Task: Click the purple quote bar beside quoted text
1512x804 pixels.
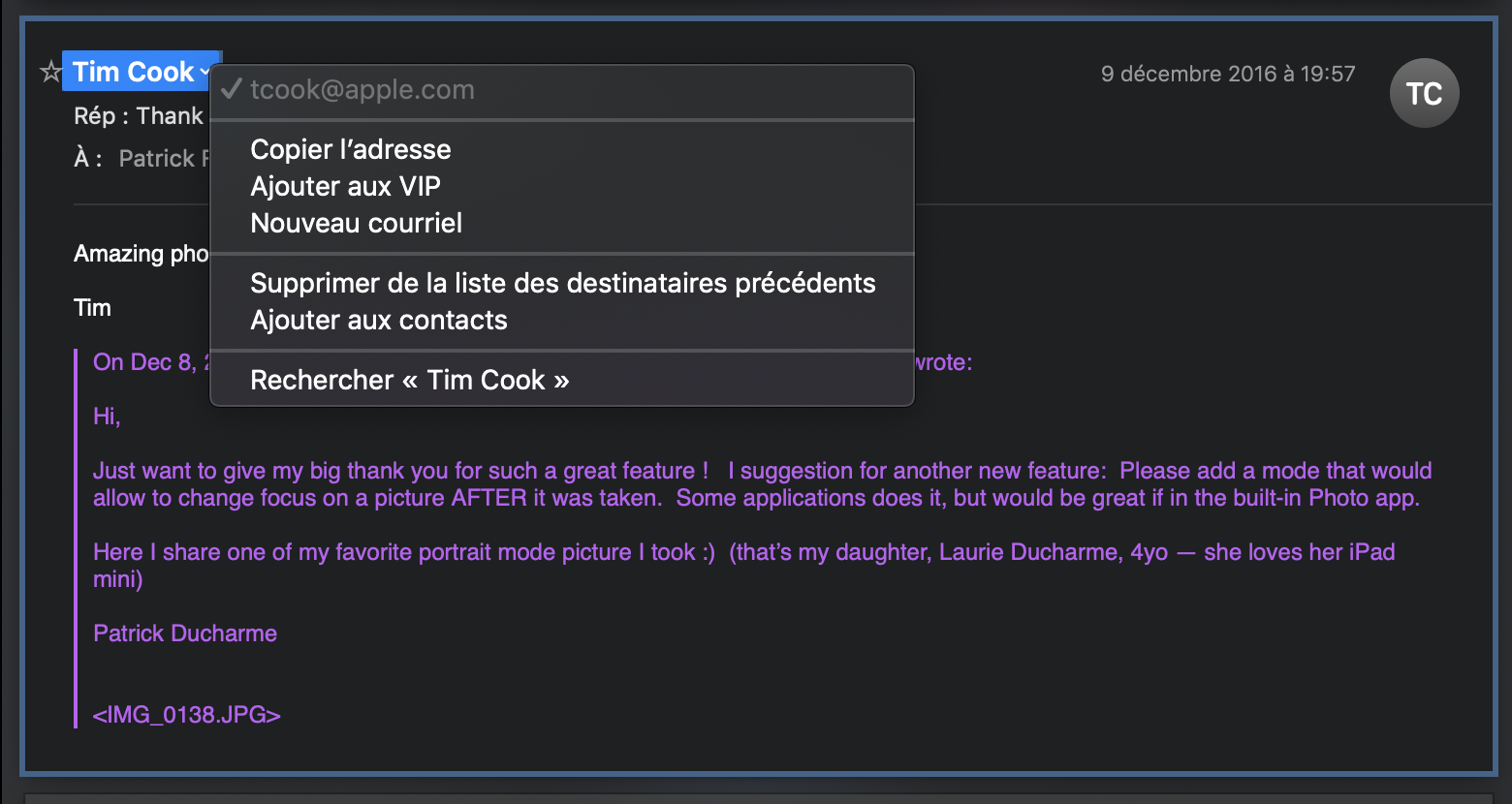Action: tap(76, 539)
